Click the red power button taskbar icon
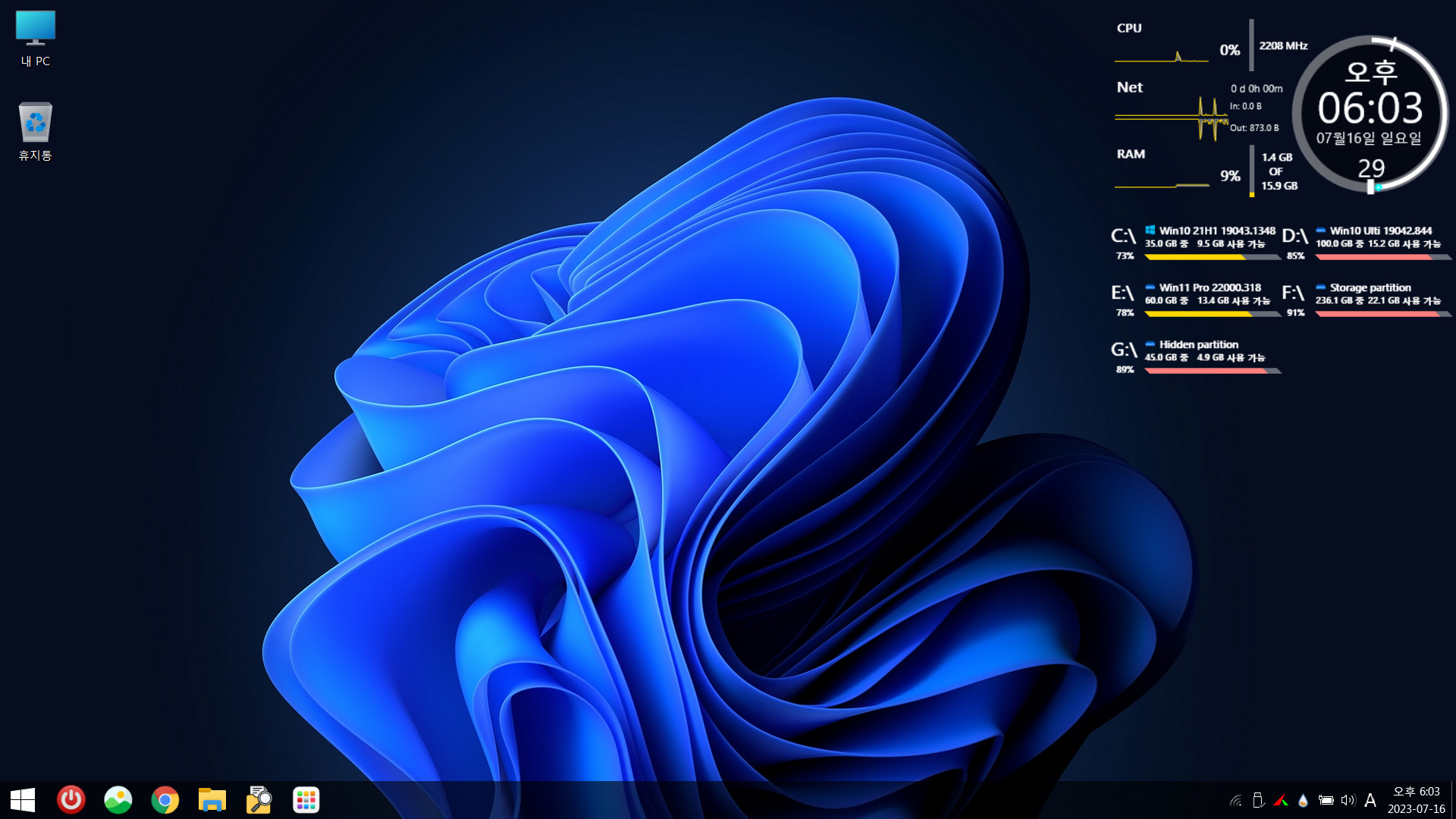 coord(71,800)
